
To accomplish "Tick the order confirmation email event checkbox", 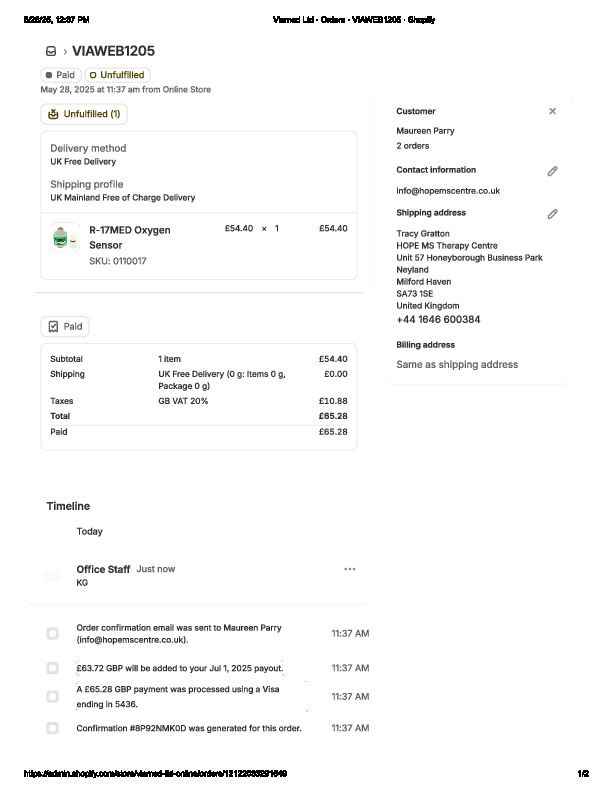I will [52, 634].
